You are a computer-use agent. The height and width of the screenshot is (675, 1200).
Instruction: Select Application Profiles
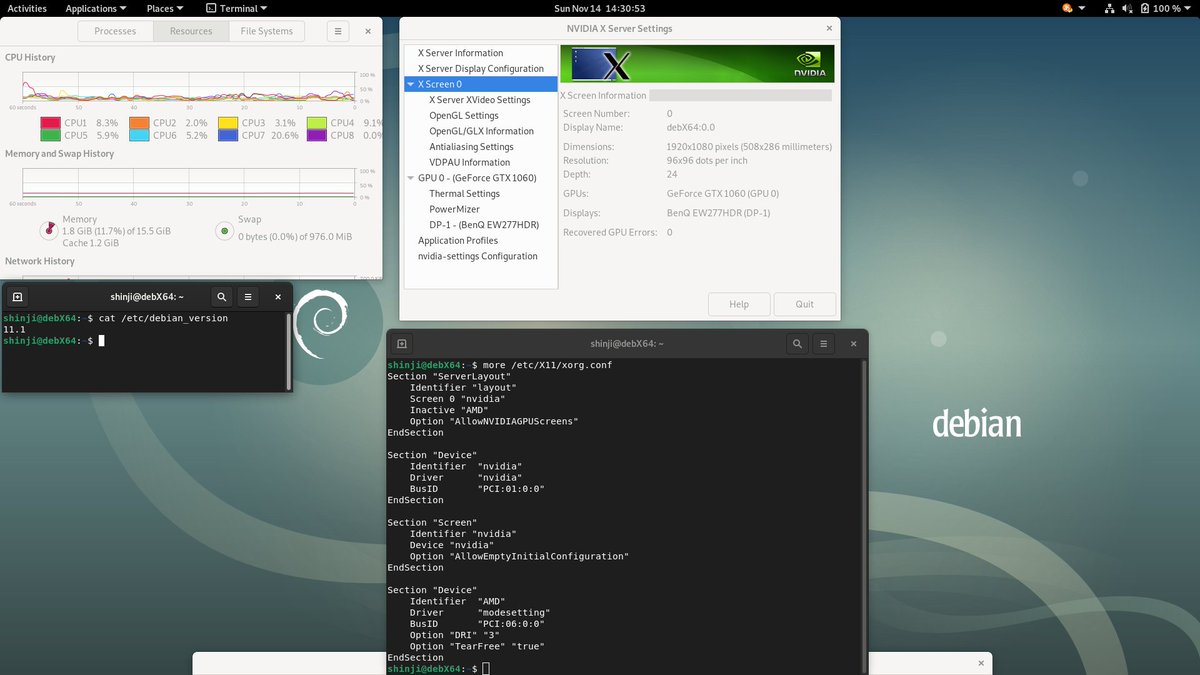click(x=458, y=241)
